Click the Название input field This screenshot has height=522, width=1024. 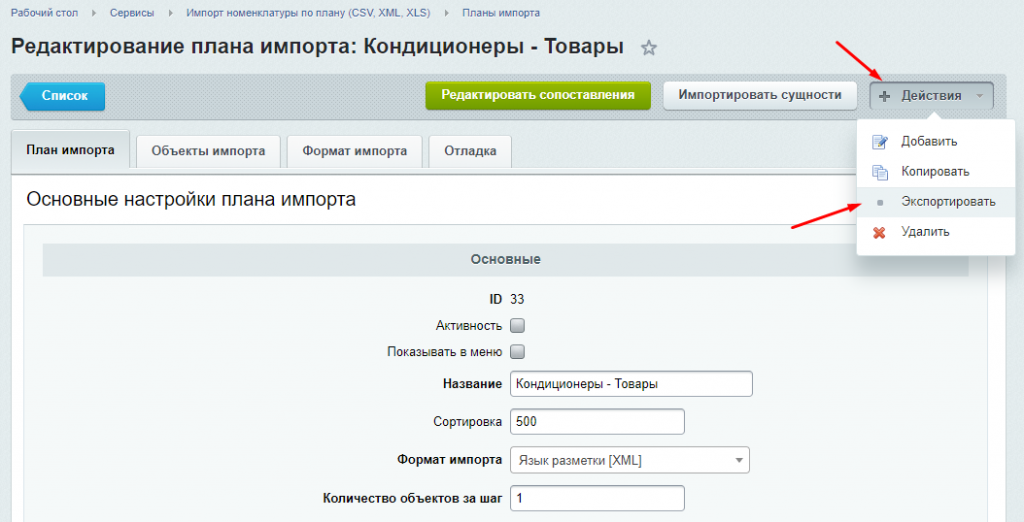pyautogui.click(x=631, y=383)
